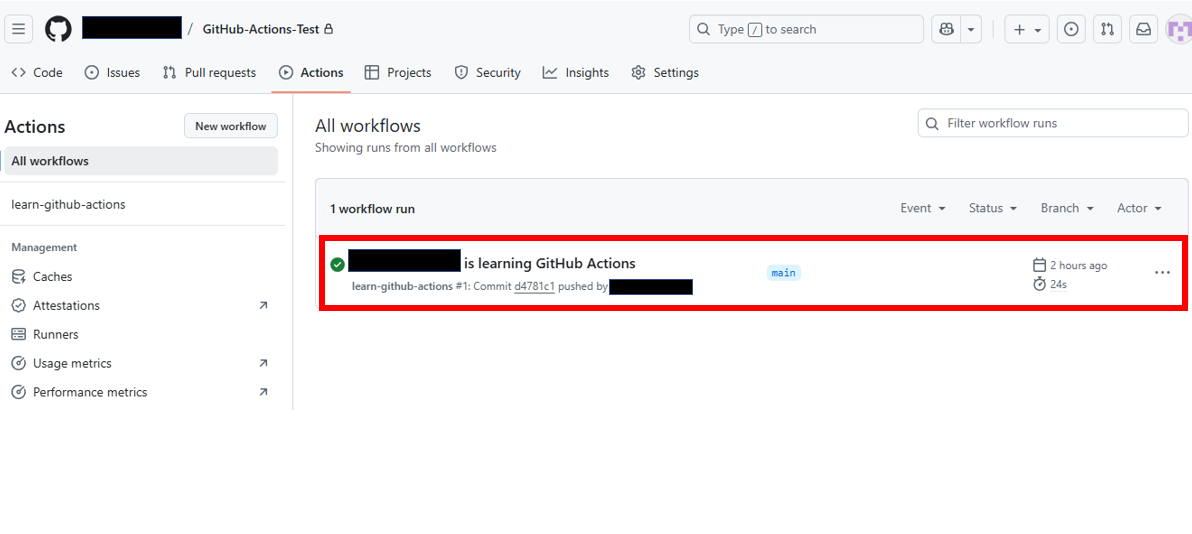
Task: Open the notifications inbox icon
Action: pyautogui.click(x=1143, y=29)
